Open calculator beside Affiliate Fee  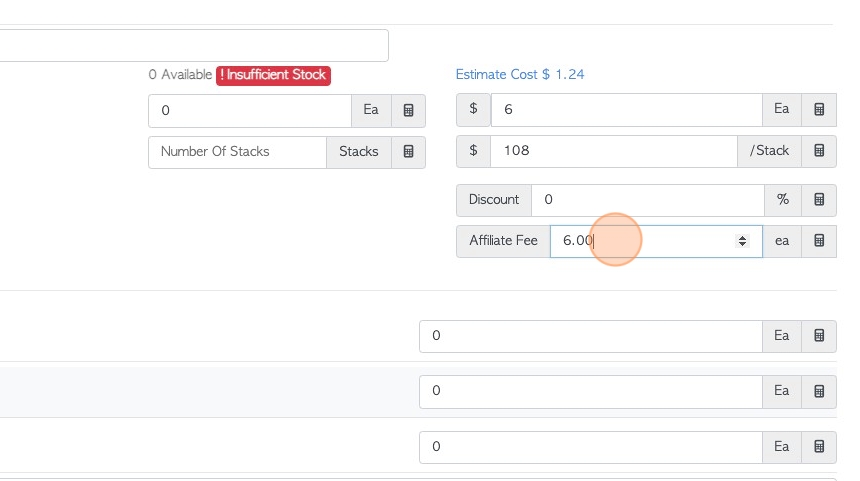(x=819, y=241)
